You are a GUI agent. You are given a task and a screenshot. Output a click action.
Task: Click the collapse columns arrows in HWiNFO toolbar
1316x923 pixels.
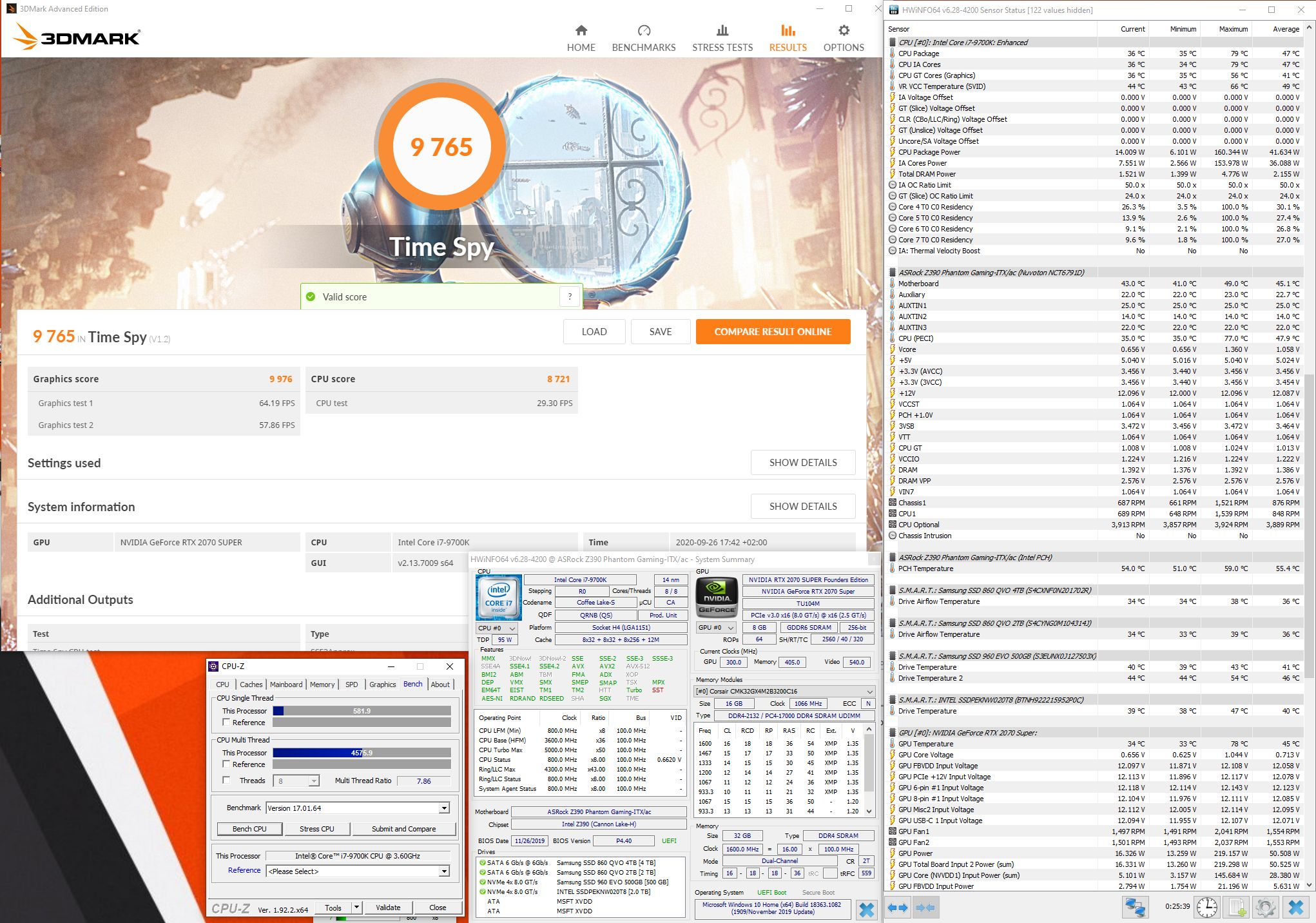click(925, 908)
